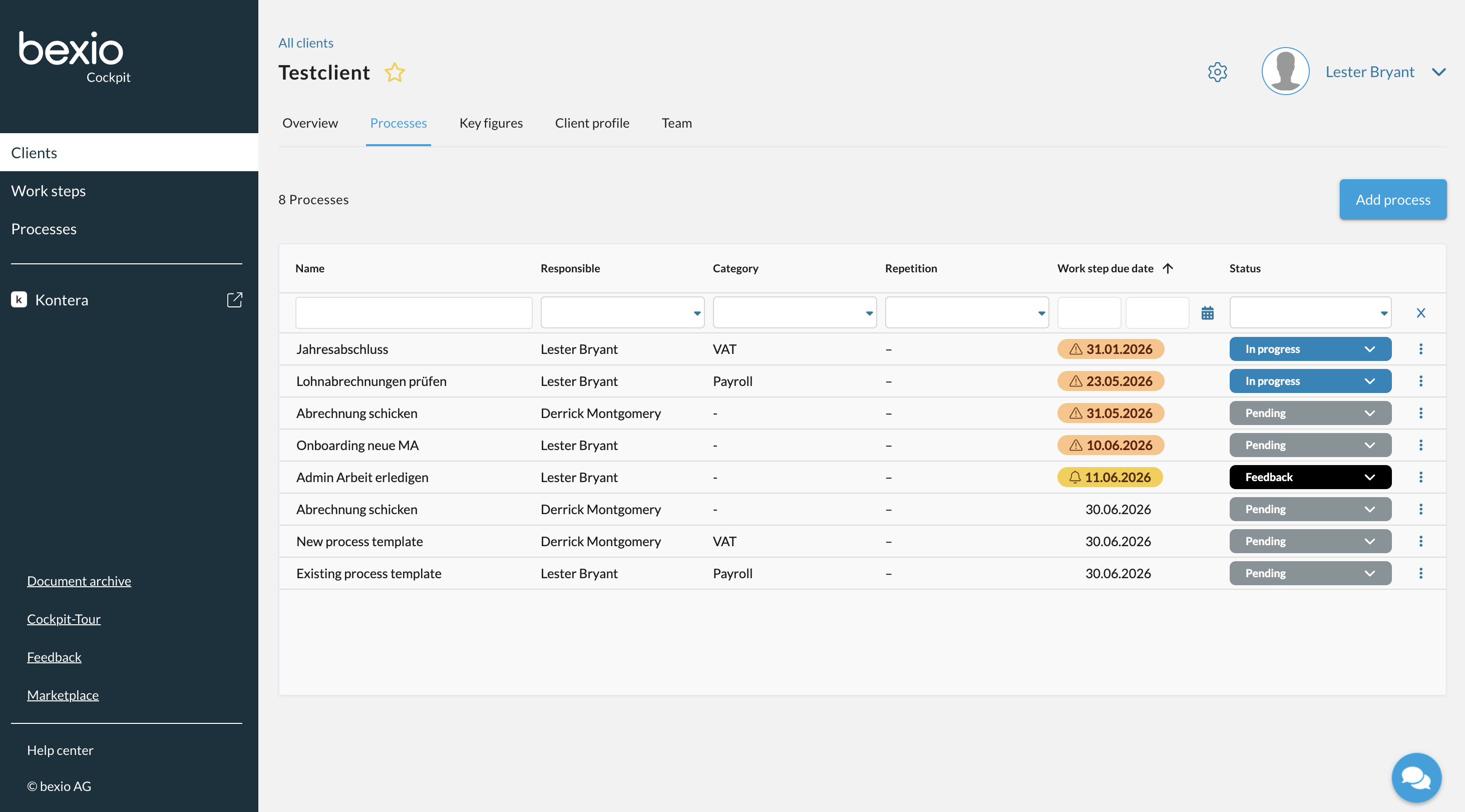Open the chat support bubble
The width and height of the screenshot is (1465, 812).
pyautogui.click(x=1416, y=777)
